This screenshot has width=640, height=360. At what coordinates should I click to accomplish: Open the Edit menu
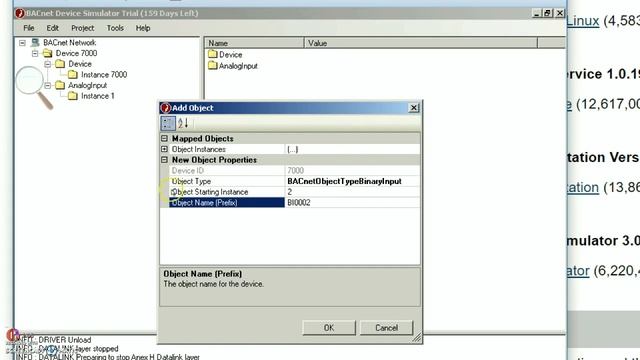52,28
